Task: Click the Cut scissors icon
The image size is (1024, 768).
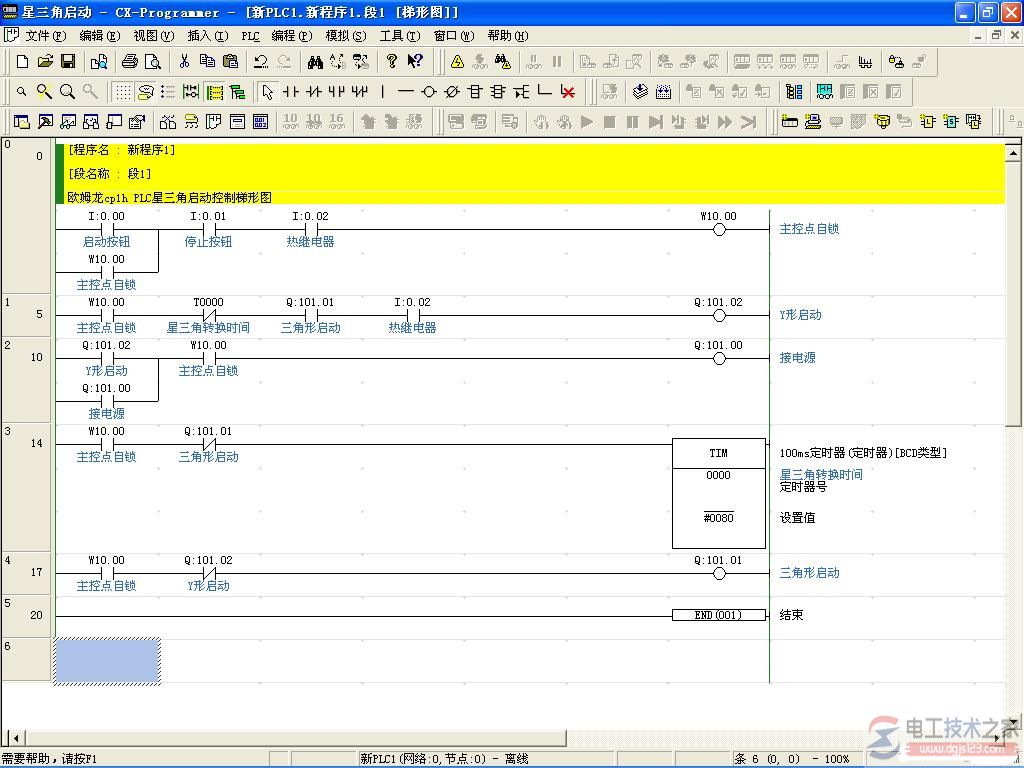Action: 184,62
